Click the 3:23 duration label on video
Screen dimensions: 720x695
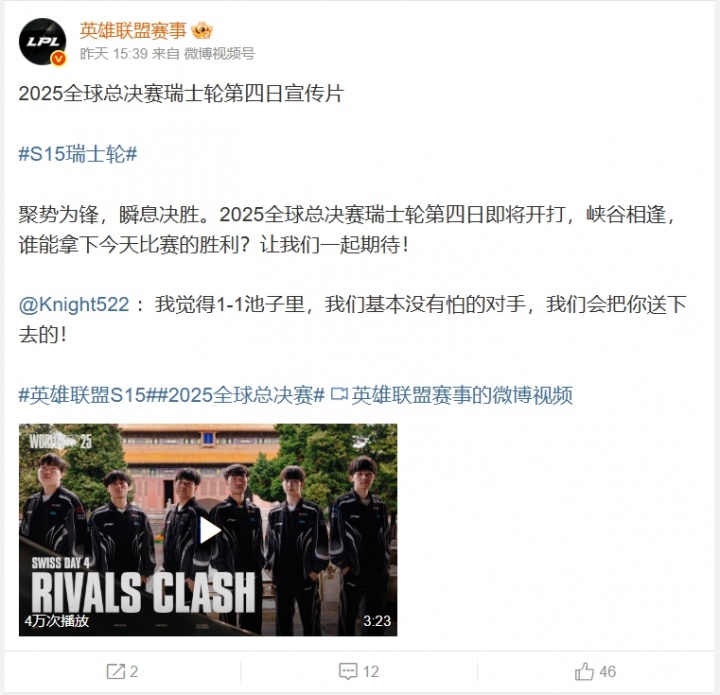[x=377, y=621]
